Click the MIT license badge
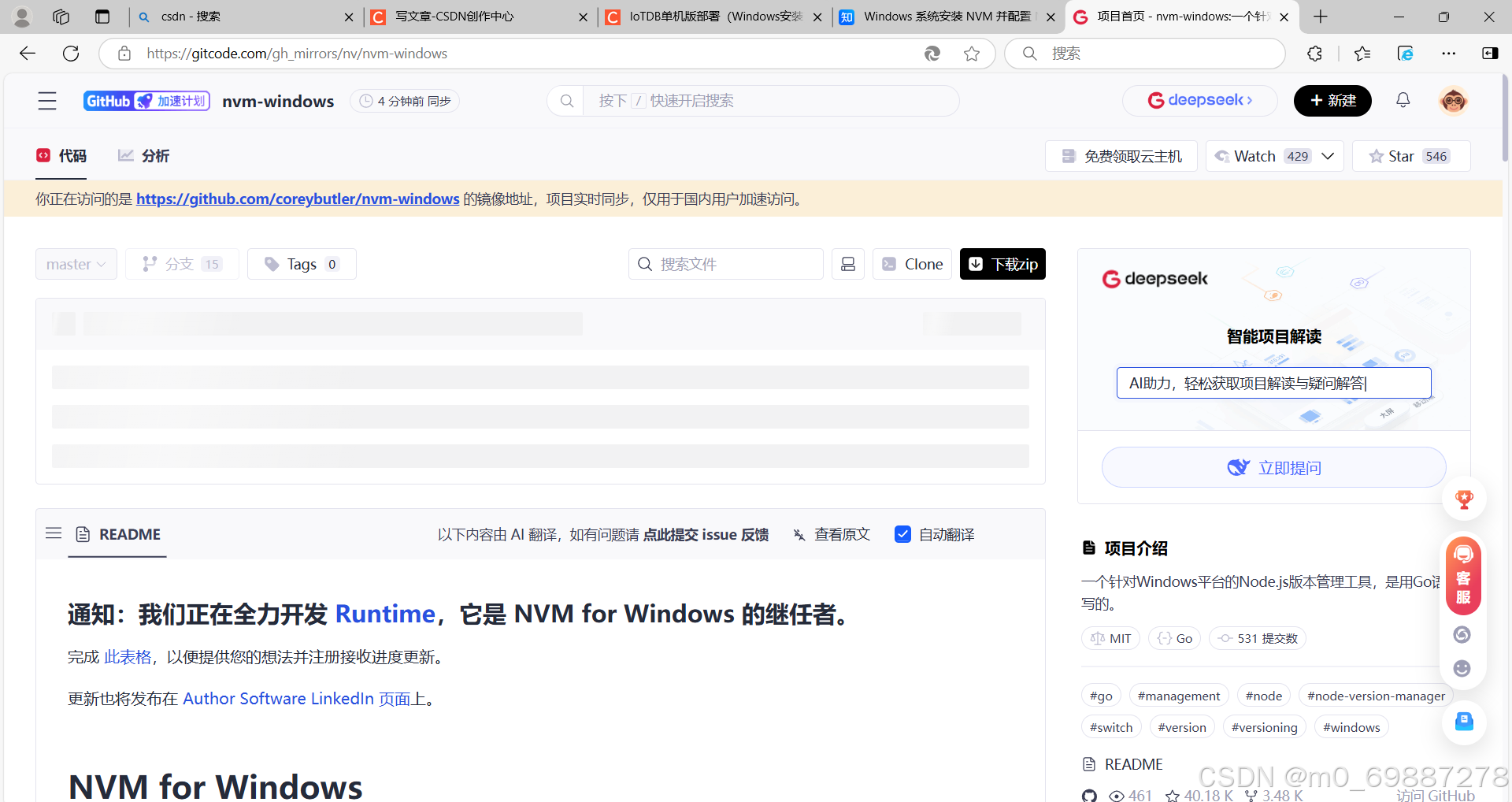The height and width of the screenshot is (802, 1512). [1110, 638]
